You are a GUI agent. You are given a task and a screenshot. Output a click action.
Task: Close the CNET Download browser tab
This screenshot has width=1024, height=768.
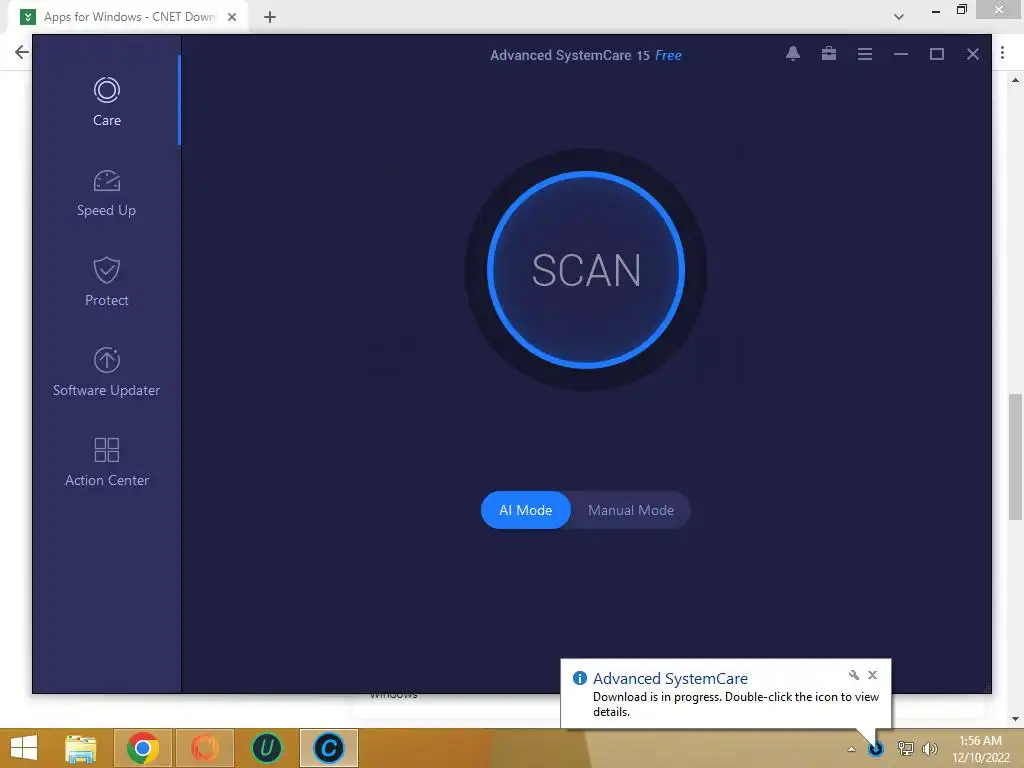coord(232,17)
